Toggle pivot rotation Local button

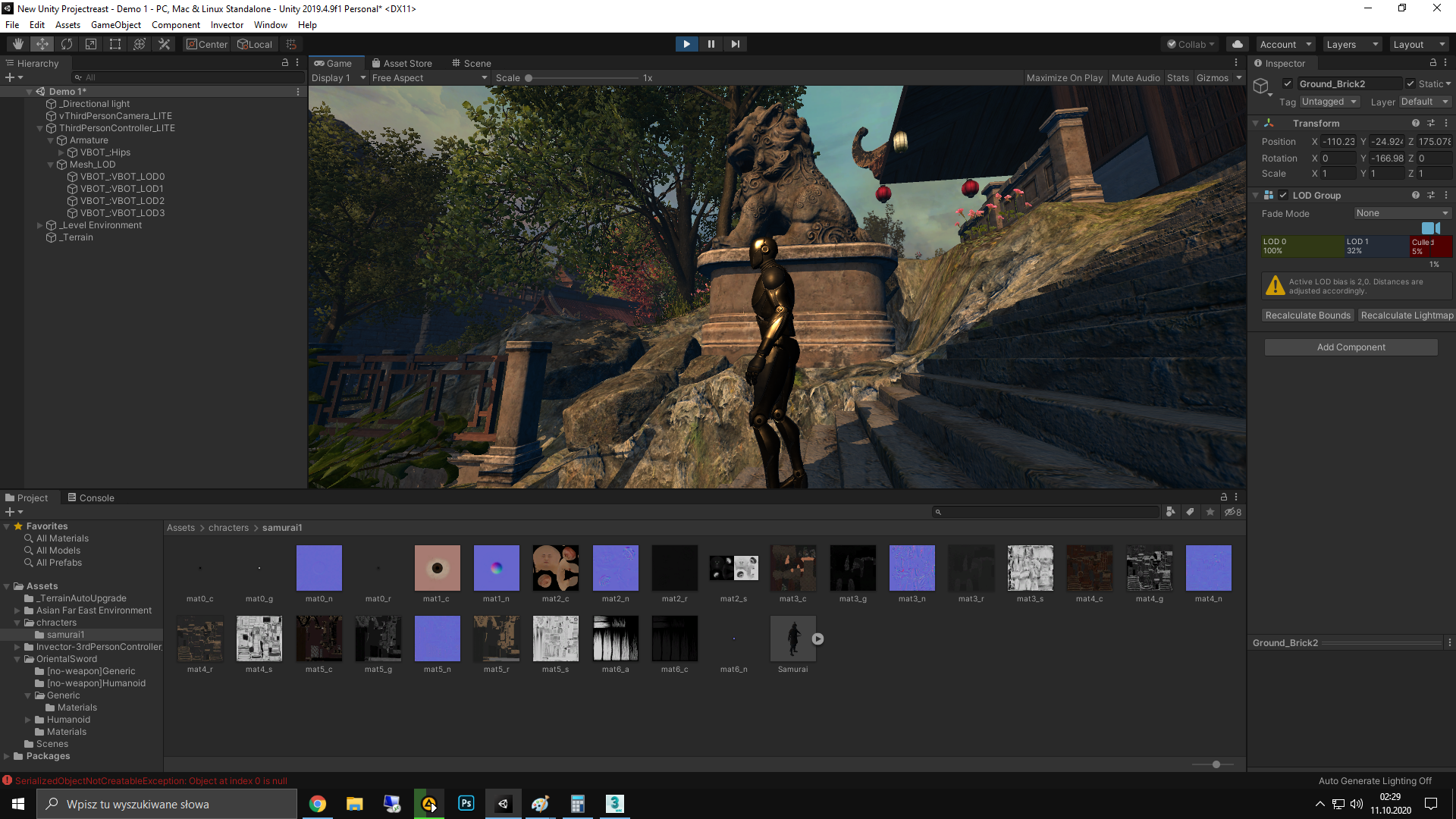coord(255,44)
